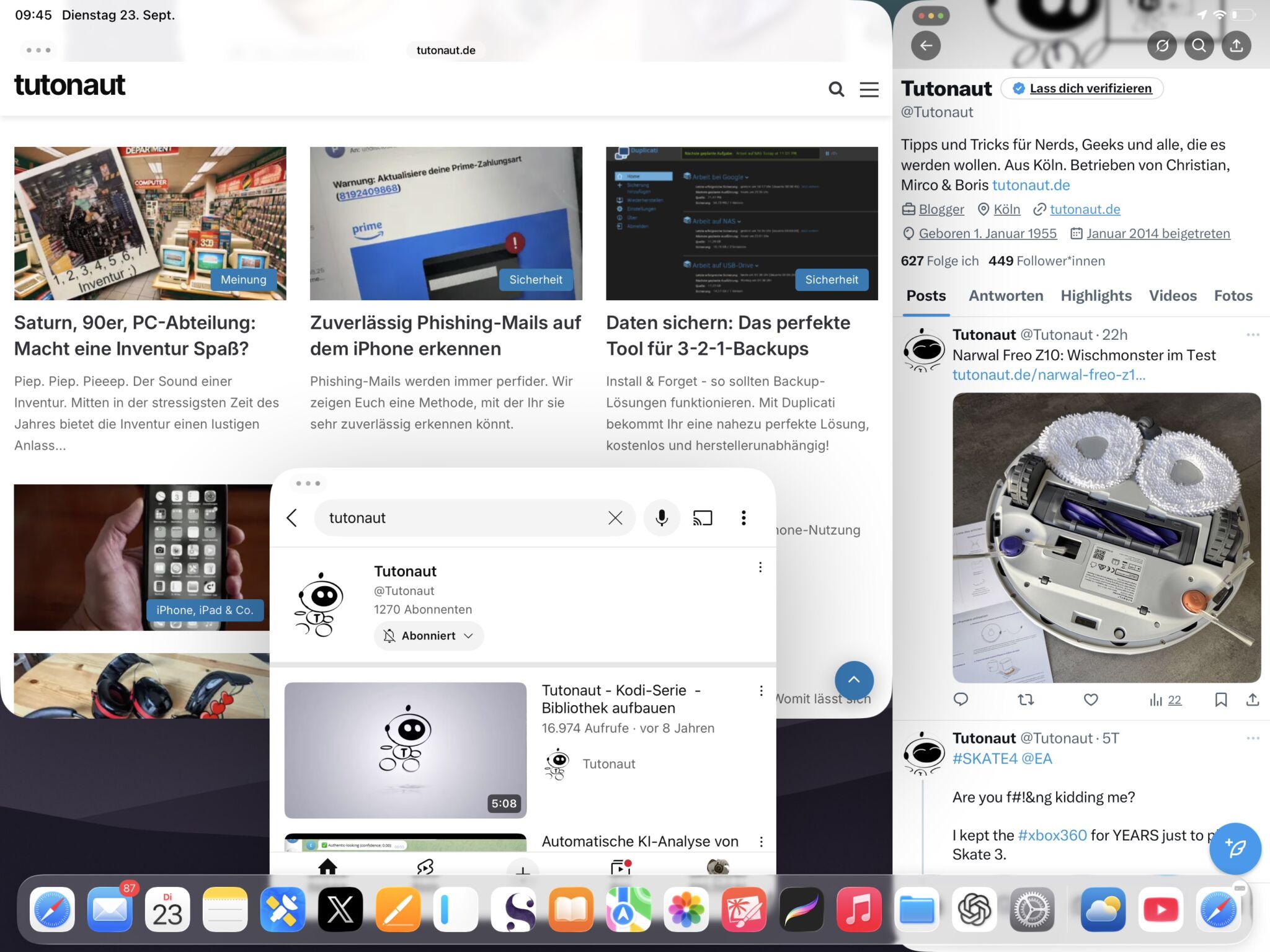1270x952 pixels.
Task: Open the hamburger menu on tutonaut website
Action: click(x=869, y=89)
